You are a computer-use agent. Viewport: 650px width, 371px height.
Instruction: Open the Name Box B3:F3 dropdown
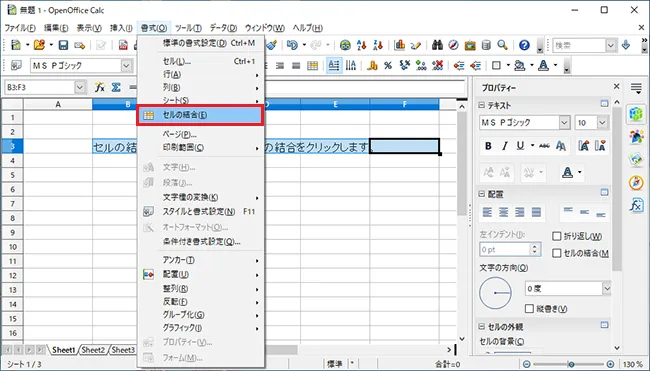pyautogui.click(x=80, y=87)
